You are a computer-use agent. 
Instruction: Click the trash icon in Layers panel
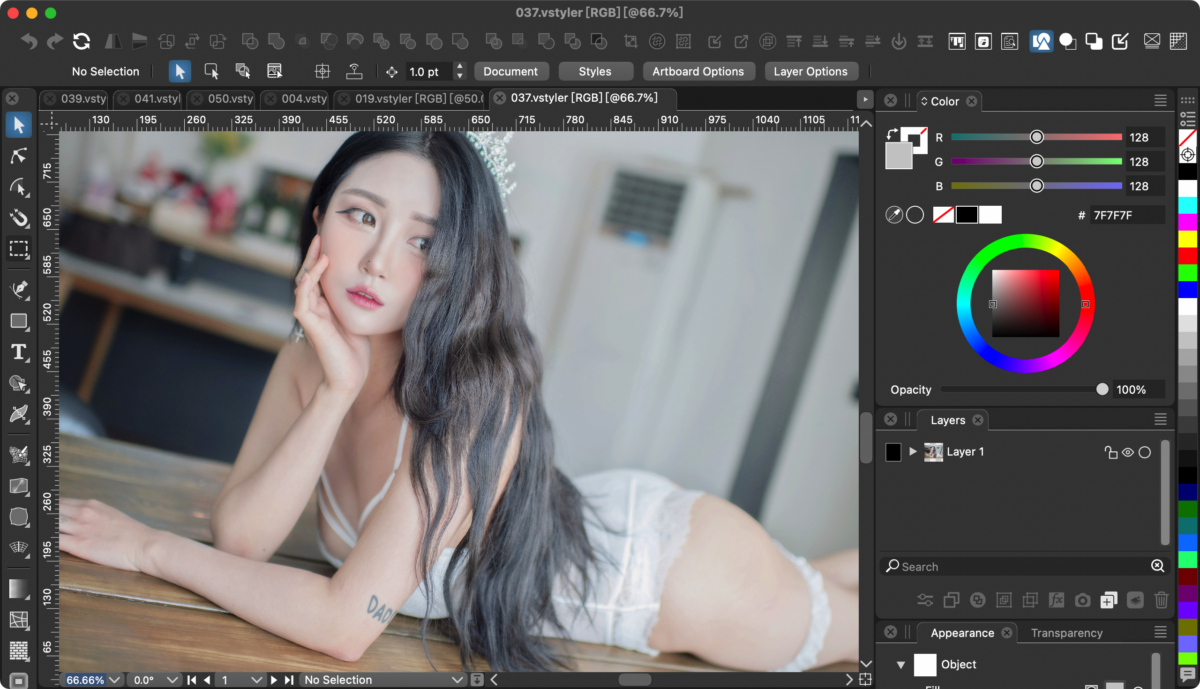[x=1161, y=600]
